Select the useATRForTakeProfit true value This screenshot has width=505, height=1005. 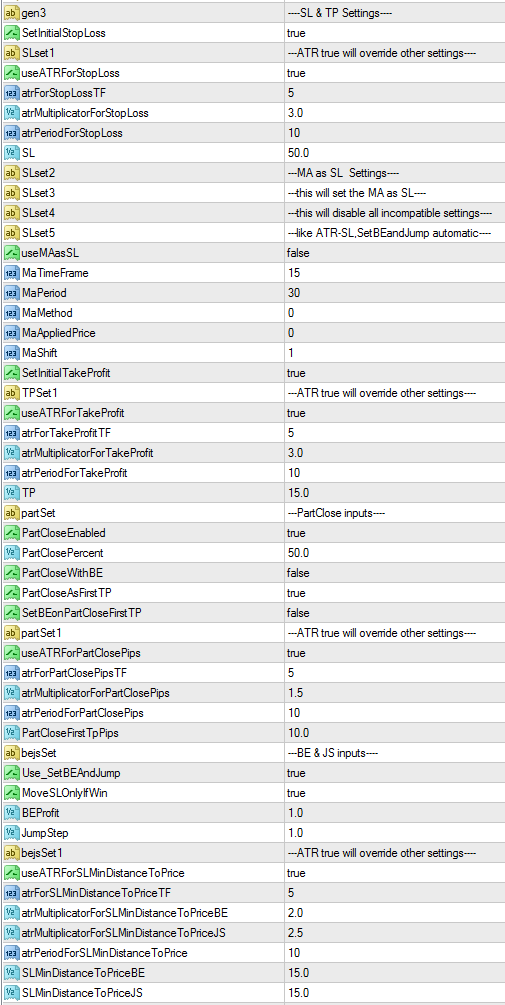click(296, 413)
